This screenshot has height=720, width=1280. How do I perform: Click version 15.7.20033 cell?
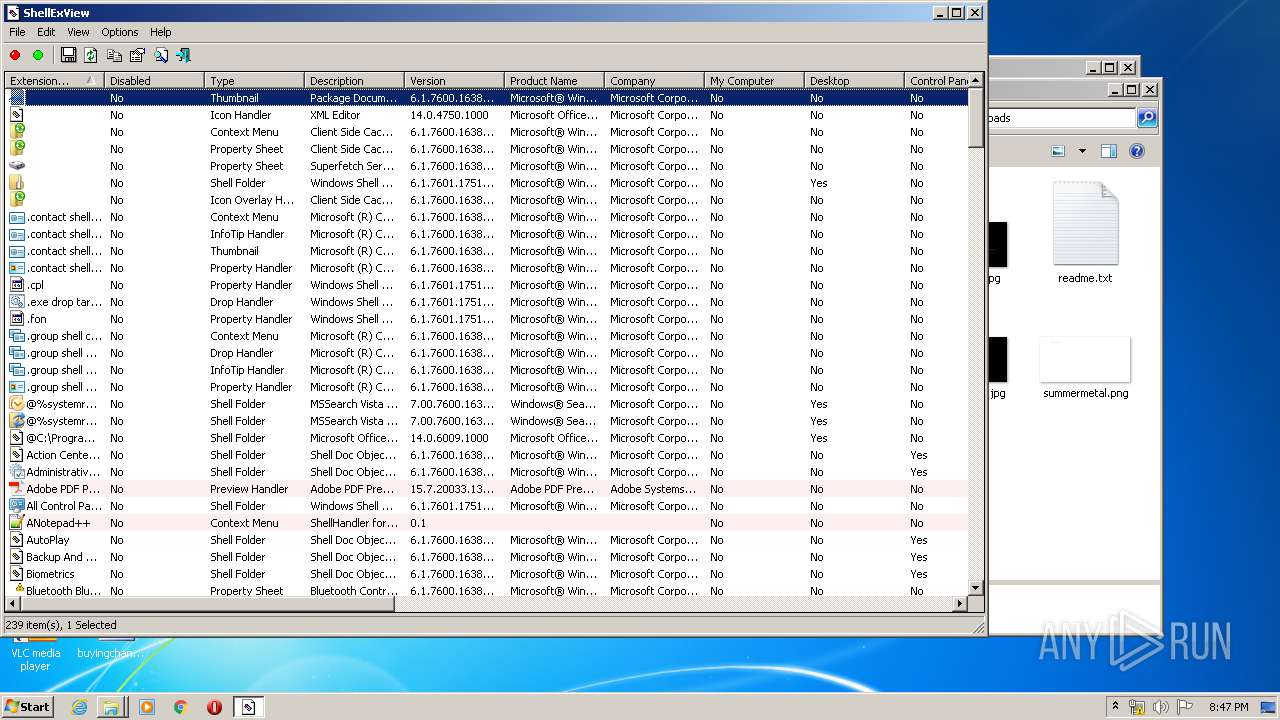pos(452,489)
